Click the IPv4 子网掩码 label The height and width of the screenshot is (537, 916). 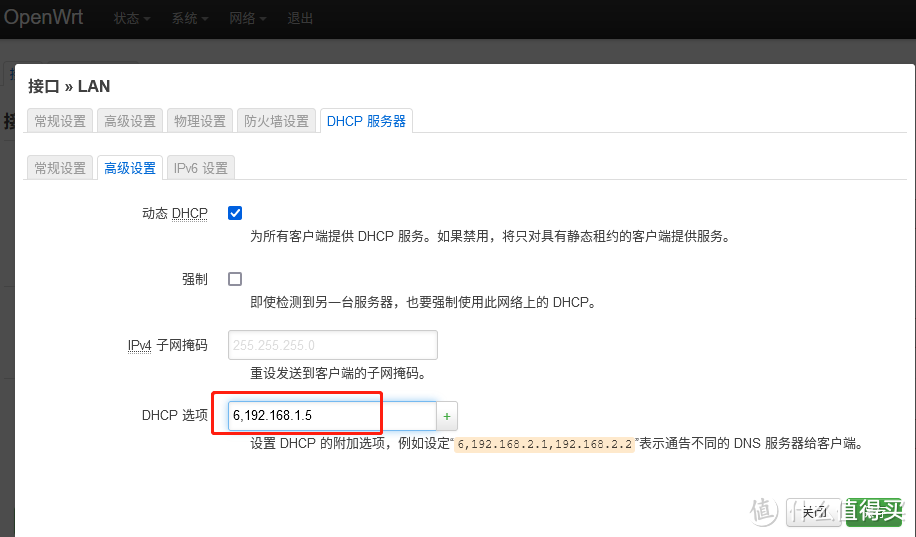click(168, 345)
